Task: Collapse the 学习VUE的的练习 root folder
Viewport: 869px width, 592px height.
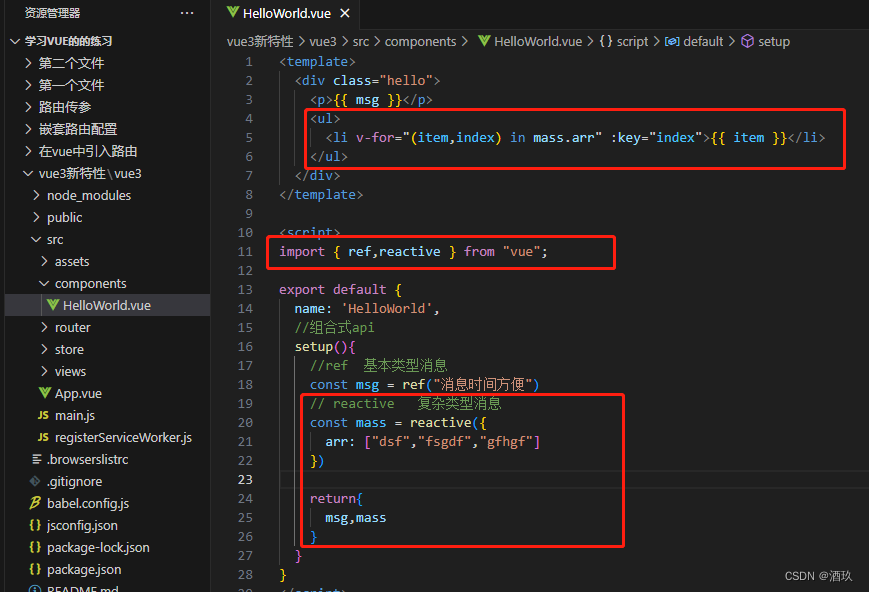Action: (x=16, y=41)
